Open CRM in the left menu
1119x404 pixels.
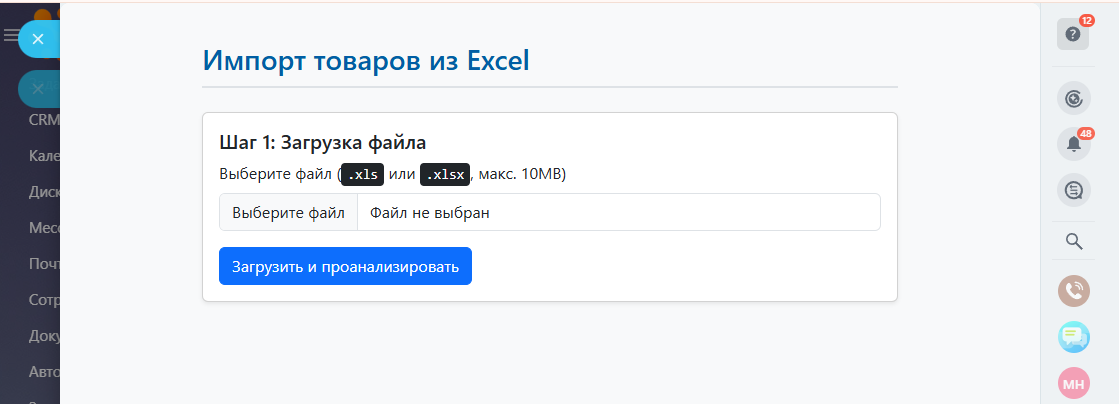pyautogui.click(x=44, y=120)
